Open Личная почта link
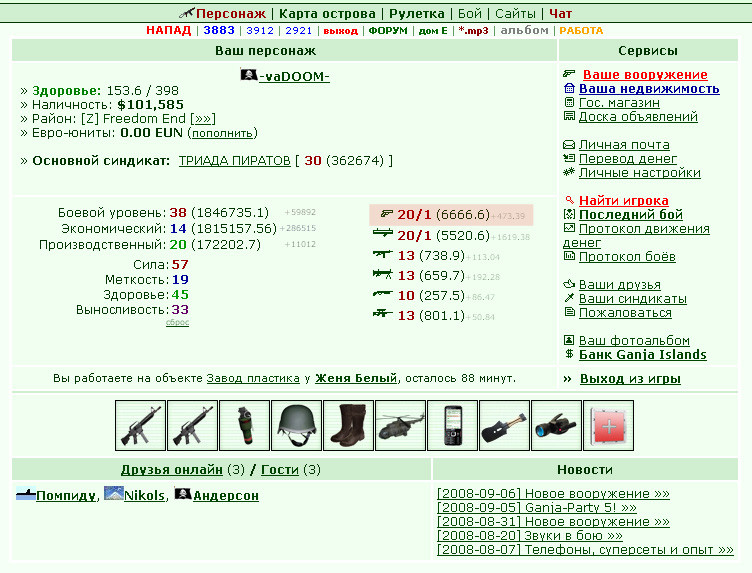This screenshot has width=752, height=573. (x=624, y=145)
